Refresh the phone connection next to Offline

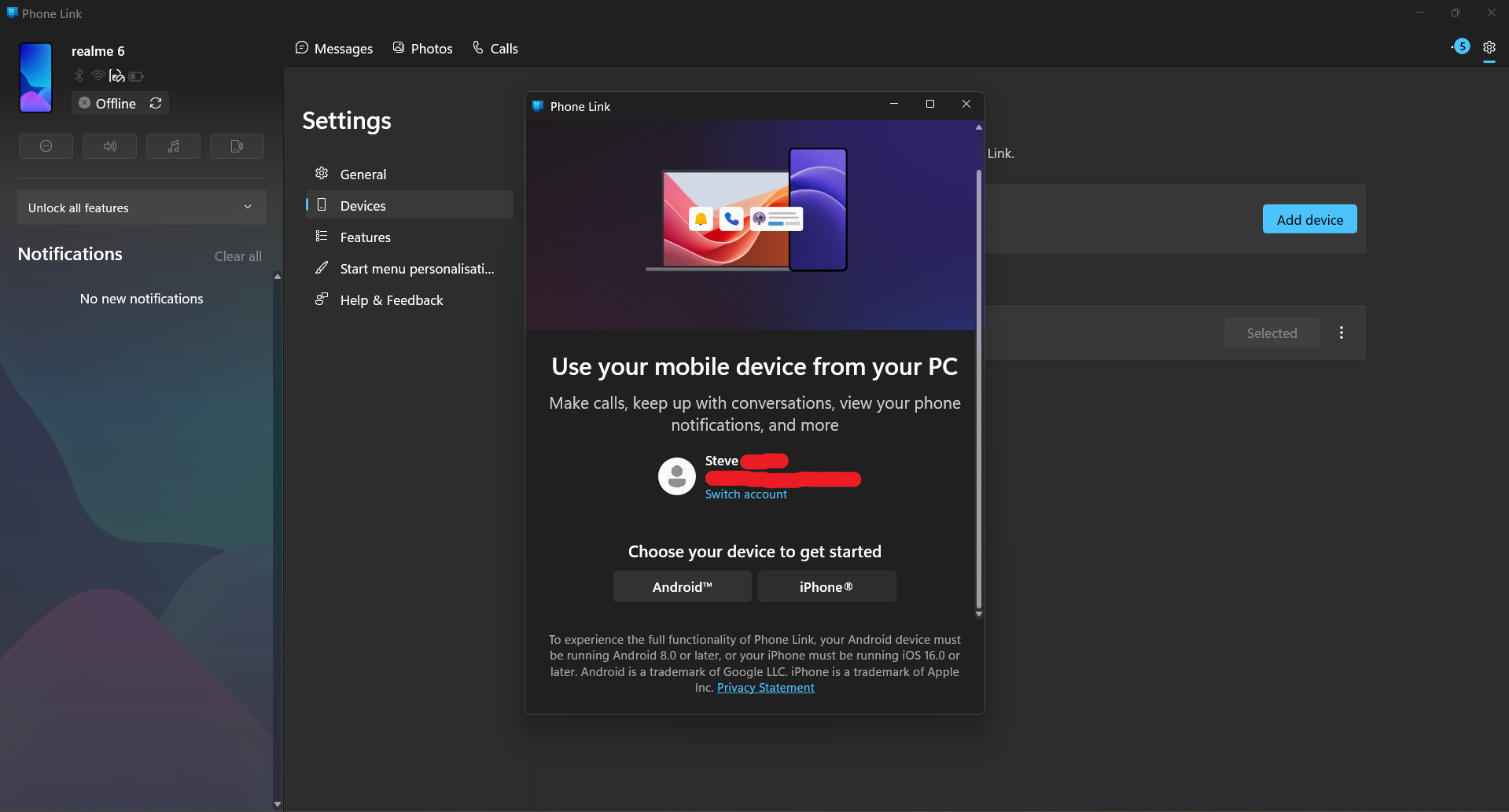tap(156, 103)
